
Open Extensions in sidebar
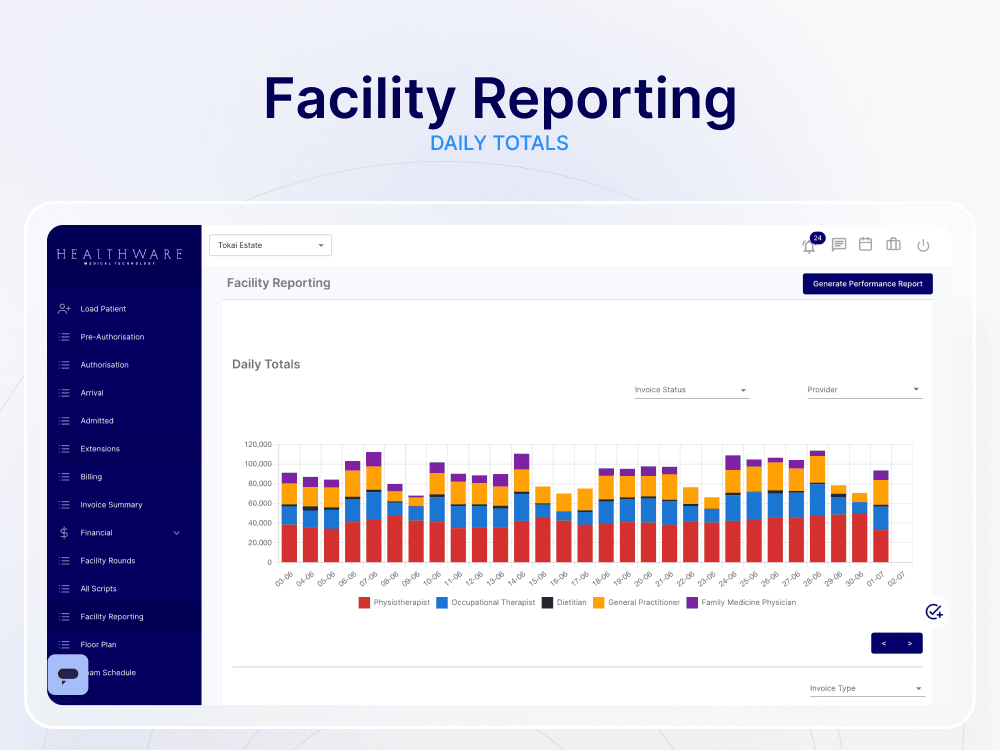[100, 449]
